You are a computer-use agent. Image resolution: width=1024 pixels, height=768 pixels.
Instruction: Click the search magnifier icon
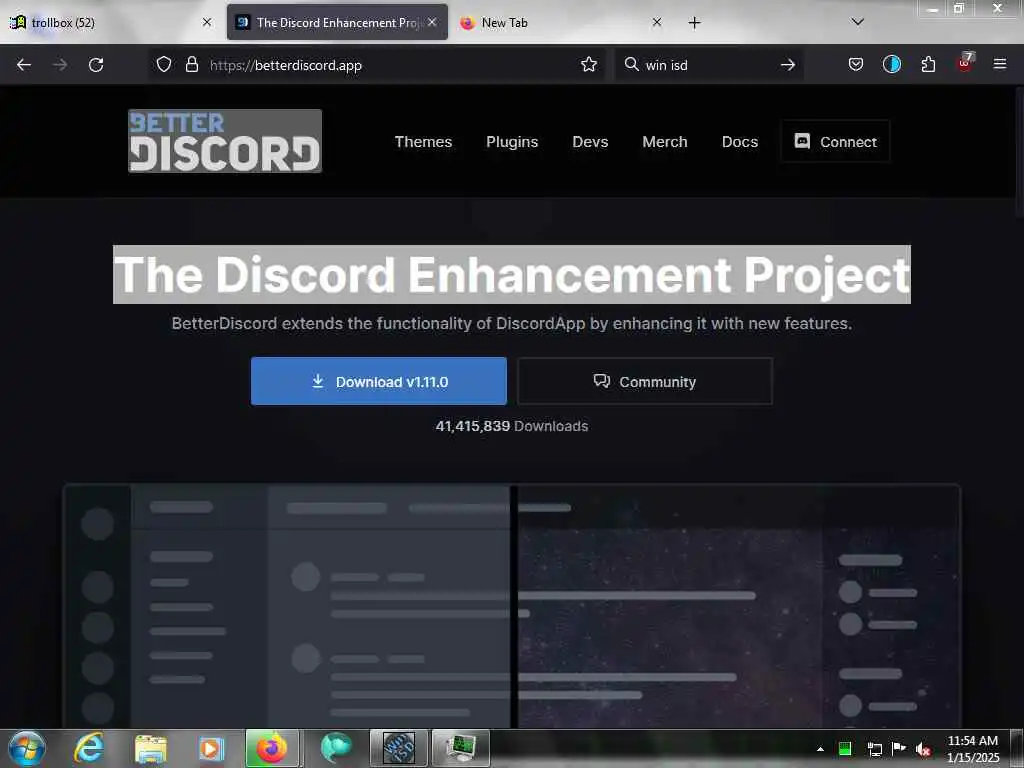[631, 65]
